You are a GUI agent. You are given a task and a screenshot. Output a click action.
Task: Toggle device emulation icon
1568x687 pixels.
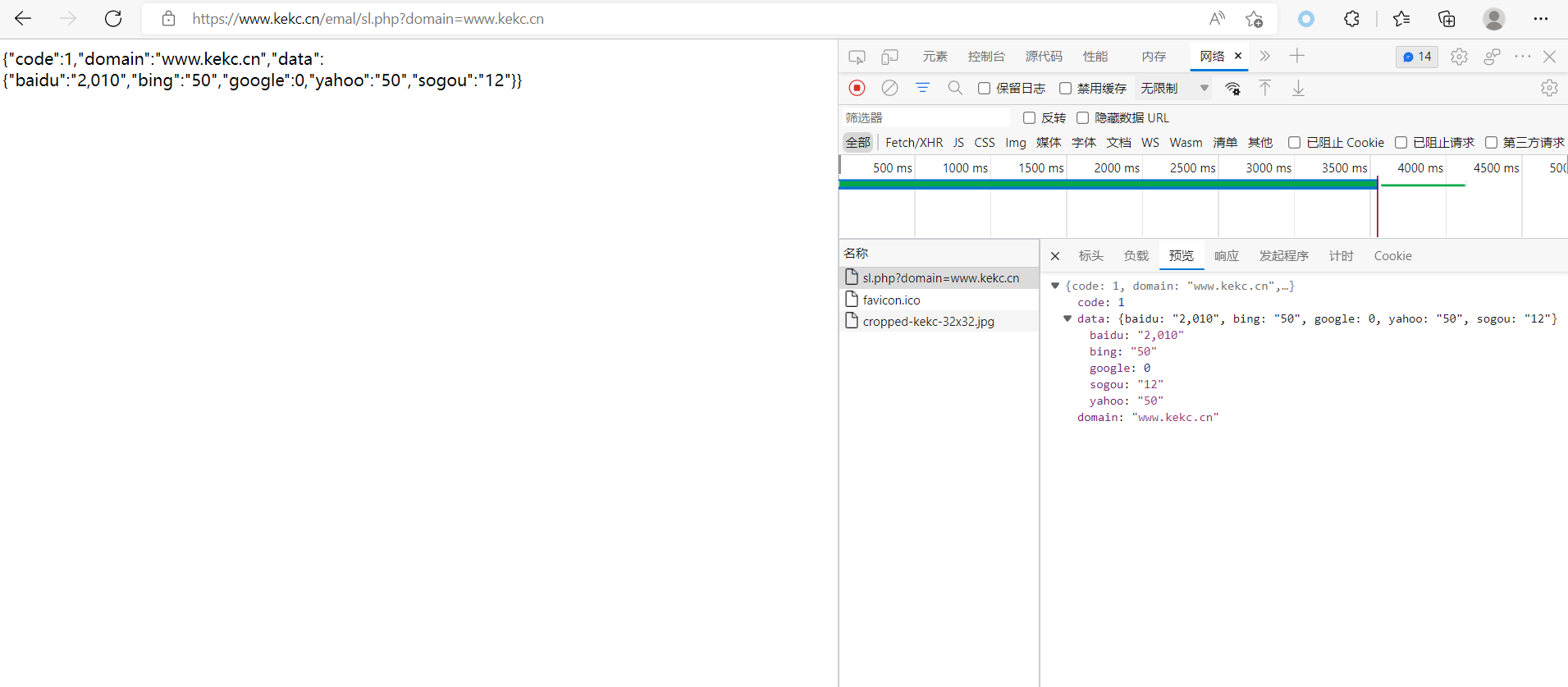[889, 57]
